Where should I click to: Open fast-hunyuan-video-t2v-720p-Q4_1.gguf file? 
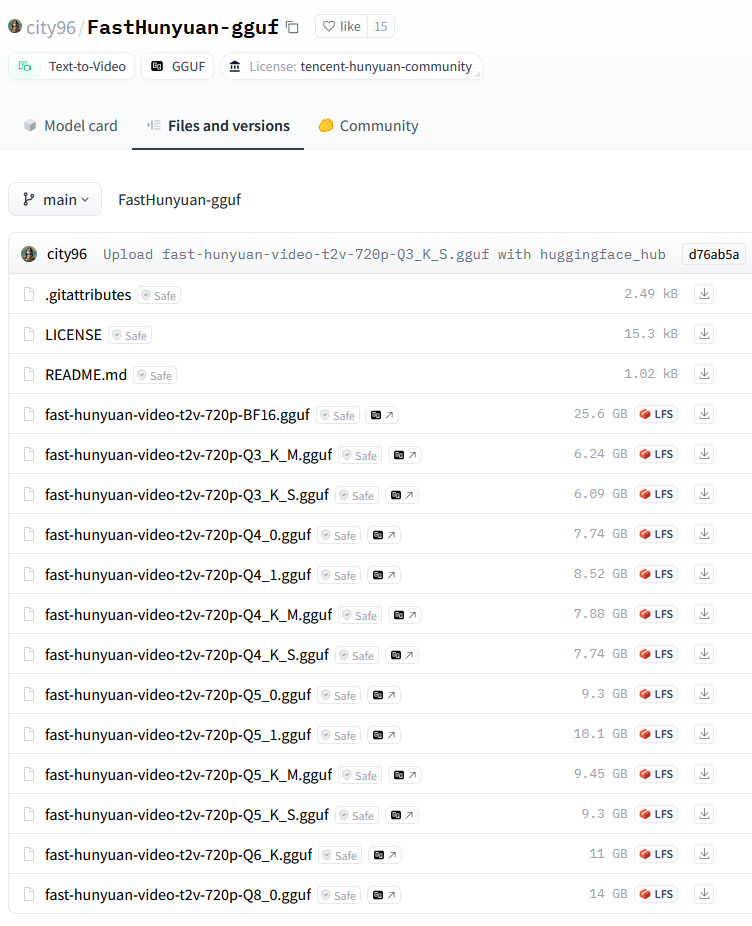(x=178, y=575)
